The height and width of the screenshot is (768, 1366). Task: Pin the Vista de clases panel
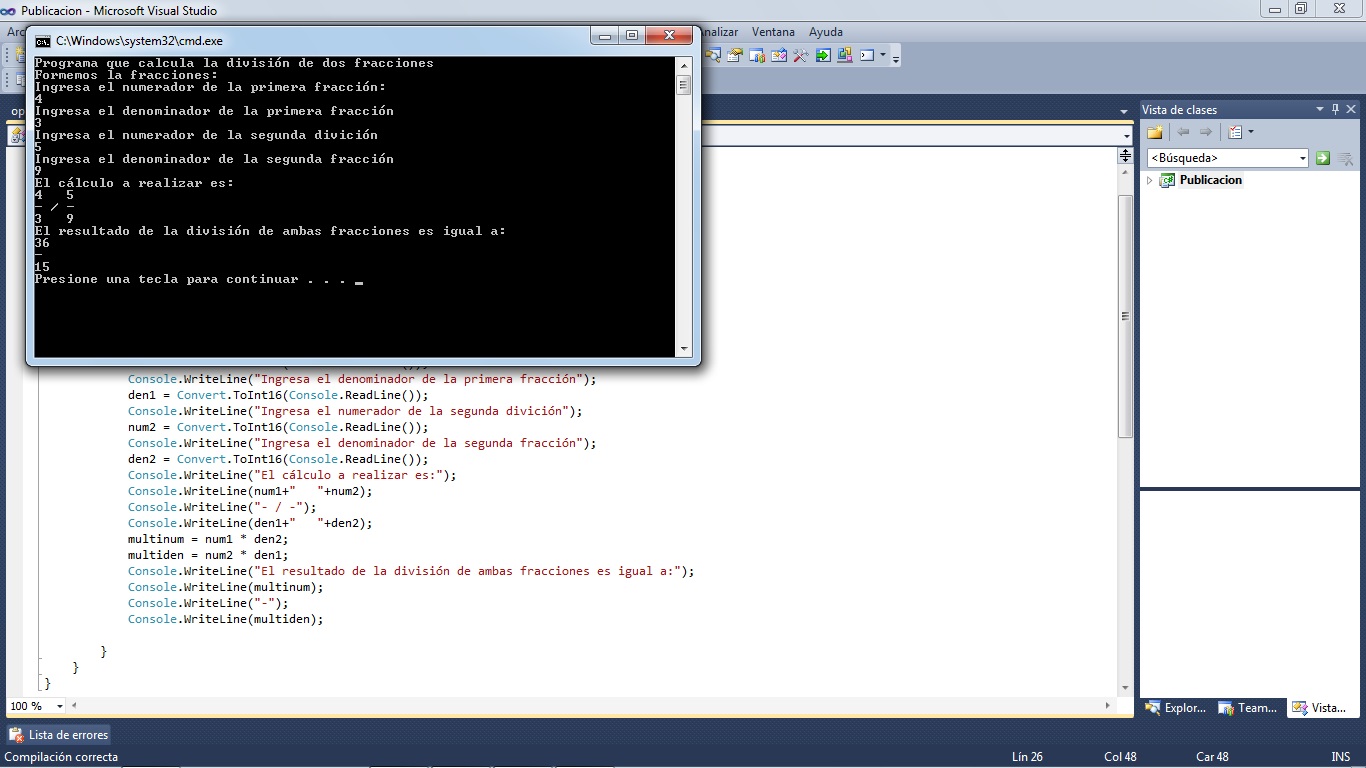point(1334,108)
